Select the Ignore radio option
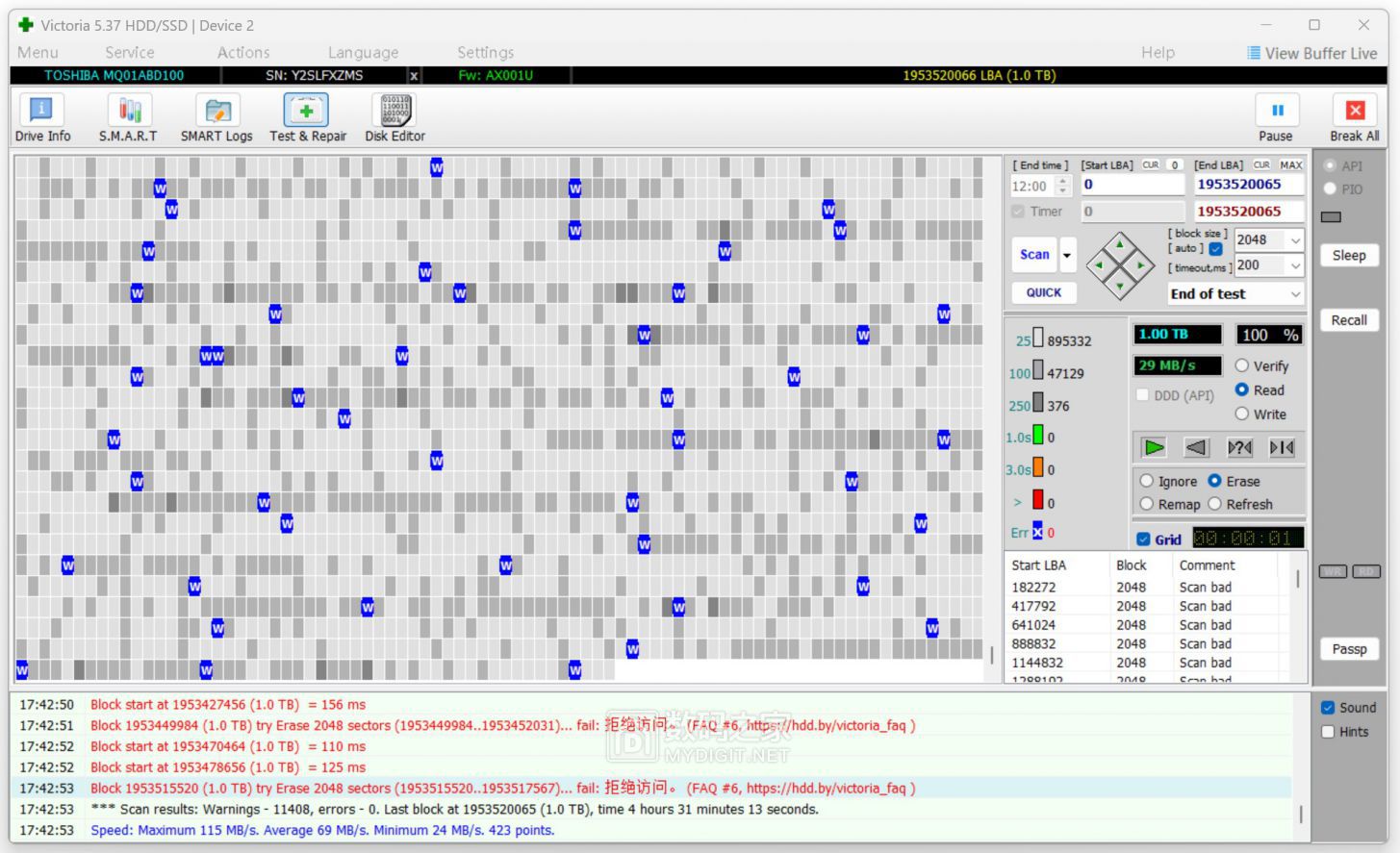The image size is (1400, 853). (1147, 481)
